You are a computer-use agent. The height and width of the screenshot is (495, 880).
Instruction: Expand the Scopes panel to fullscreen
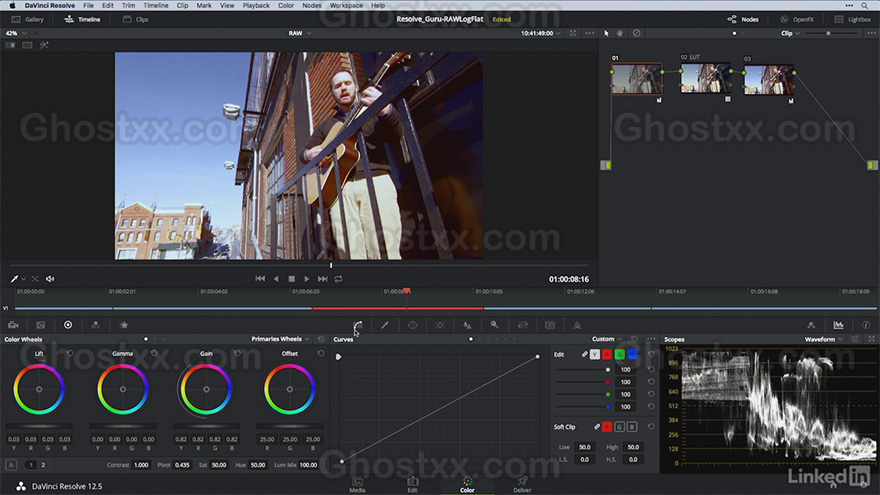click(872, 339)
